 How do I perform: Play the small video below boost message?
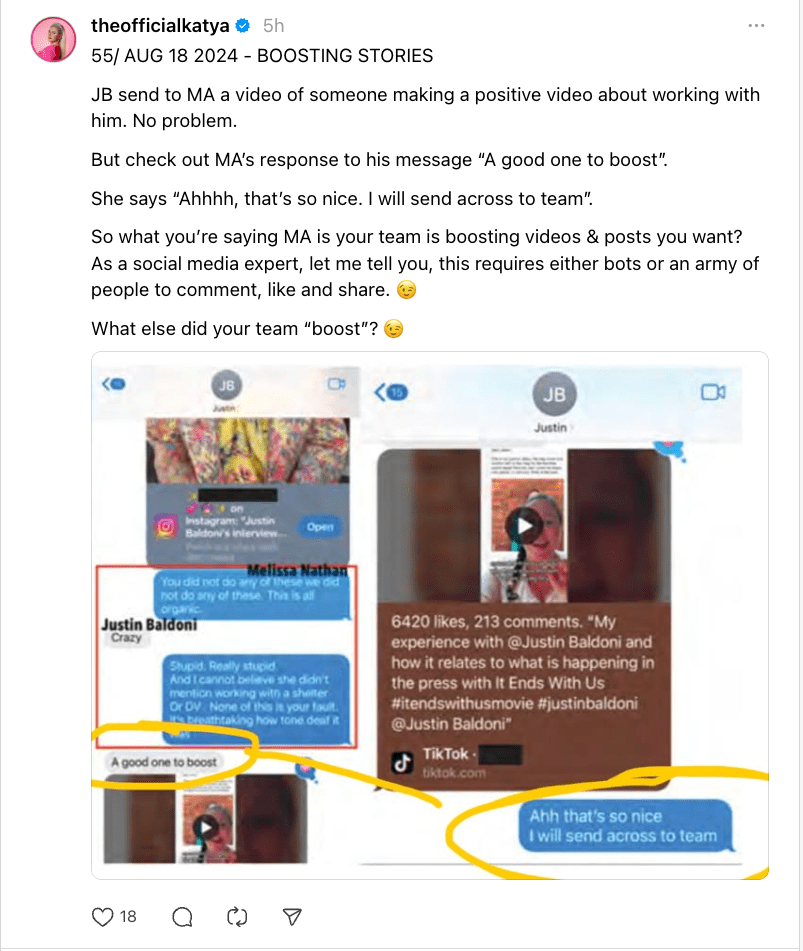tap(206, 827)
